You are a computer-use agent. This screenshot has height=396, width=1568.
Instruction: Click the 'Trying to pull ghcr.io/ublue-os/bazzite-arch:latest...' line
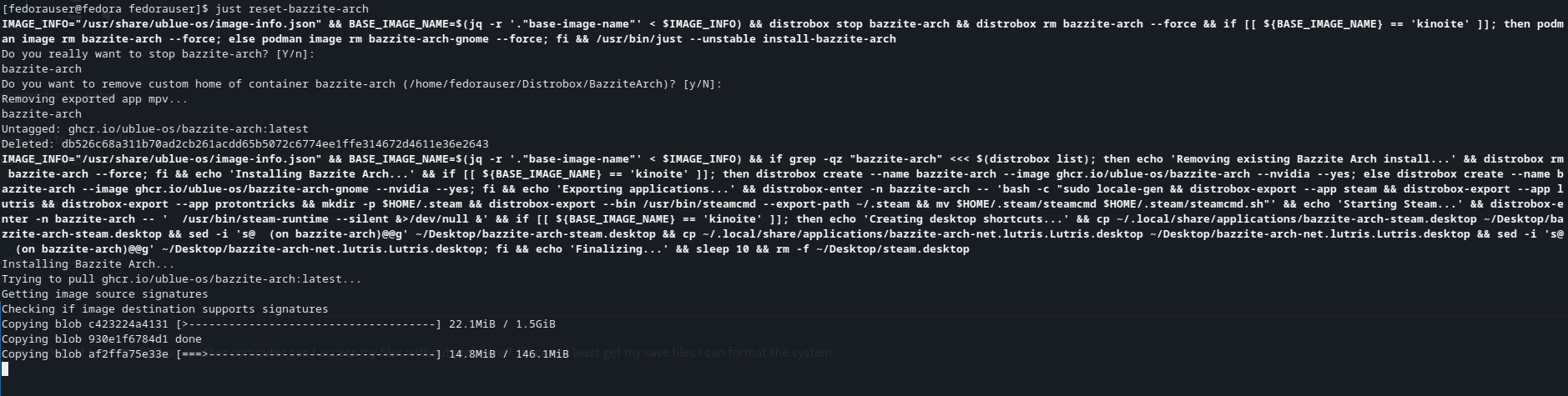click(x=182, y=279)
